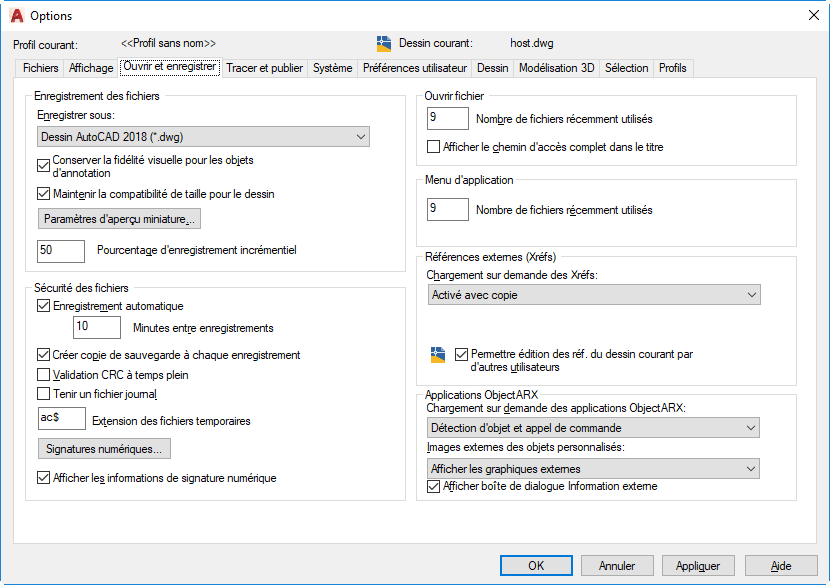Uncheck Afficher boîte de dialogue Information externe
The image size is (830, 585).
tap(433, 486)
